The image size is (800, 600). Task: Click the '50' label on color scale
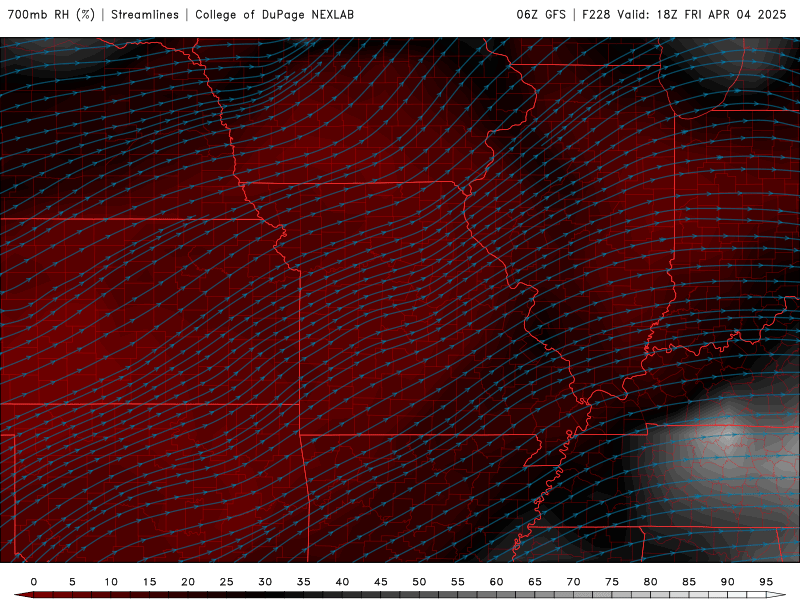coord(419,582)
